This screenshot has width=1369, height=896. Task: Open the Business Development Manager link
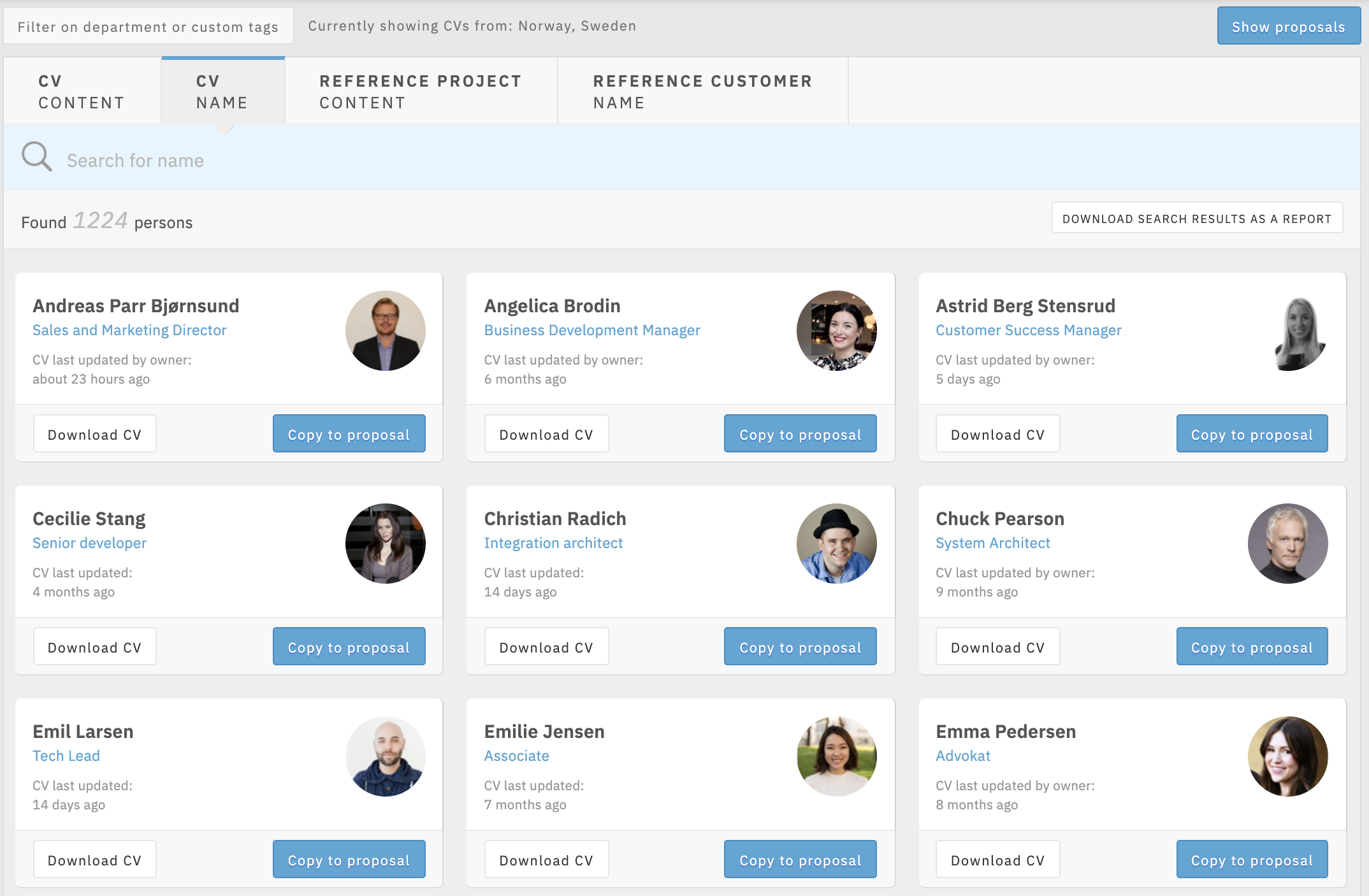click(592, 330)
